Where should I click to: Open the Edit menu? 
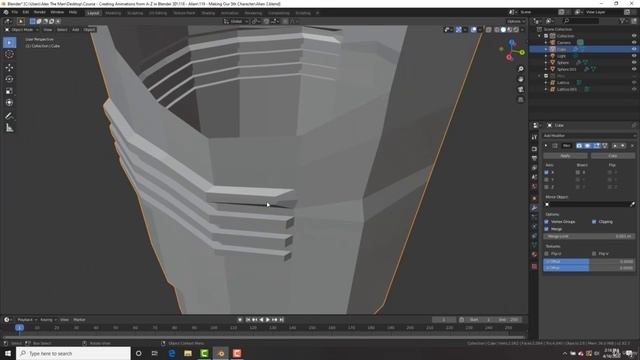coord(26,12)
